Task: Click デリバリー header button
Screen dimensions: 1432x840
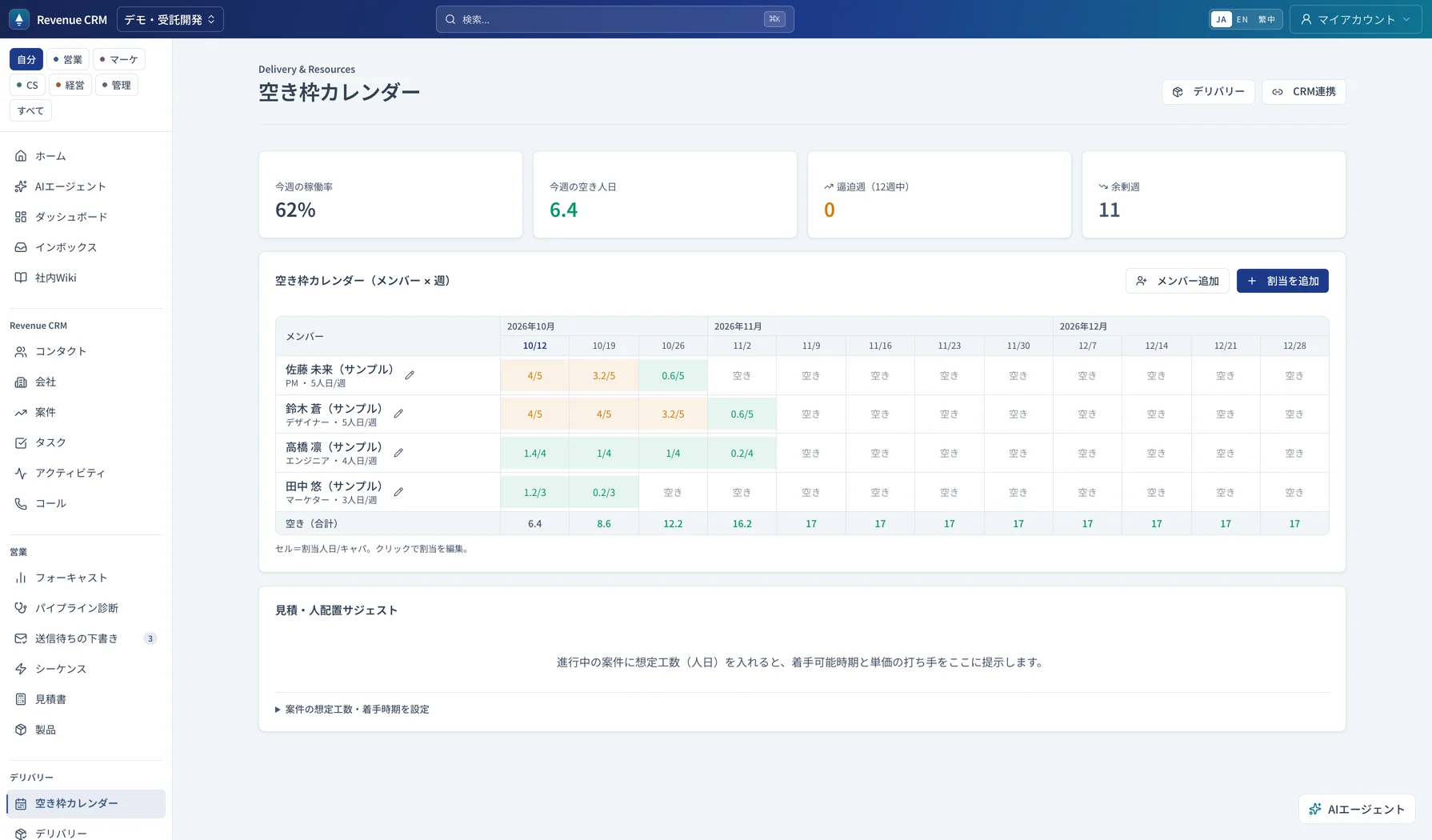Action: point(1208,92)
